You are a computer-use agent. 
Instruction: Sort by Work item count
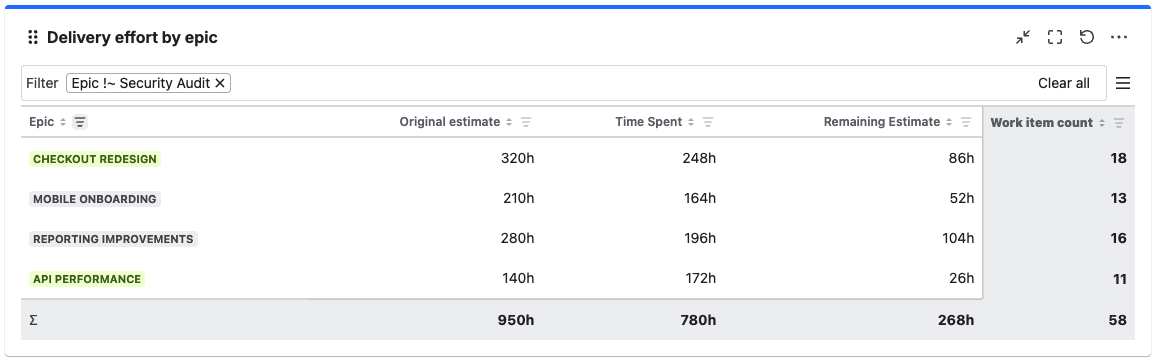(1102, 123)
